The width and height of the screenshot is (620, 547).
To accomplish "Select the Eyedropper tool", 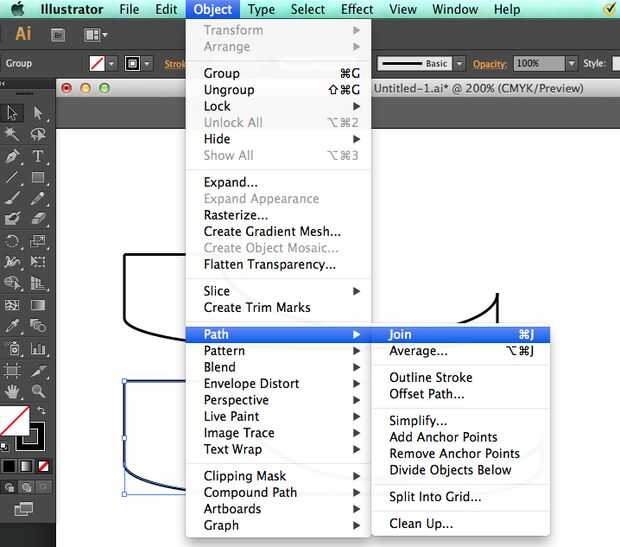I will tap(12, 326).
